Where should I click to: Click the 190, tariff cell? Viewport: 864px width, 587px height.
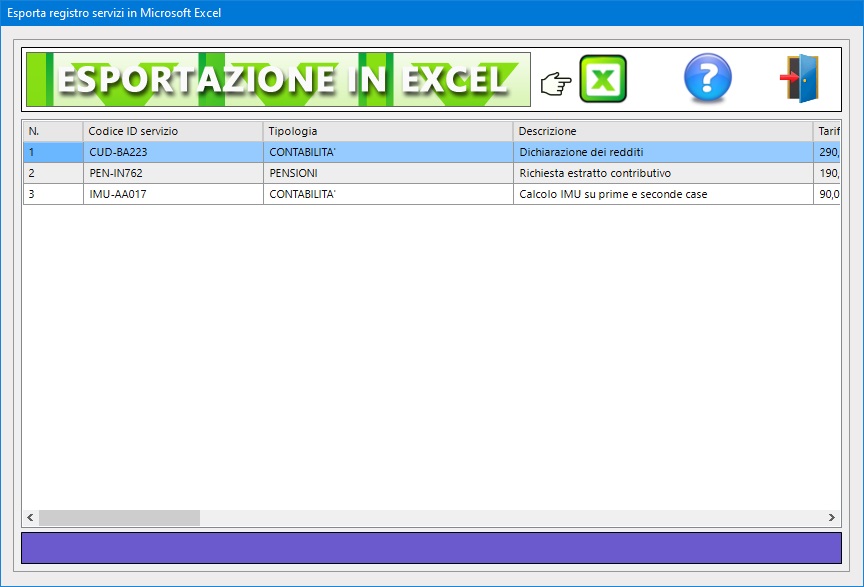click(827, 173)
